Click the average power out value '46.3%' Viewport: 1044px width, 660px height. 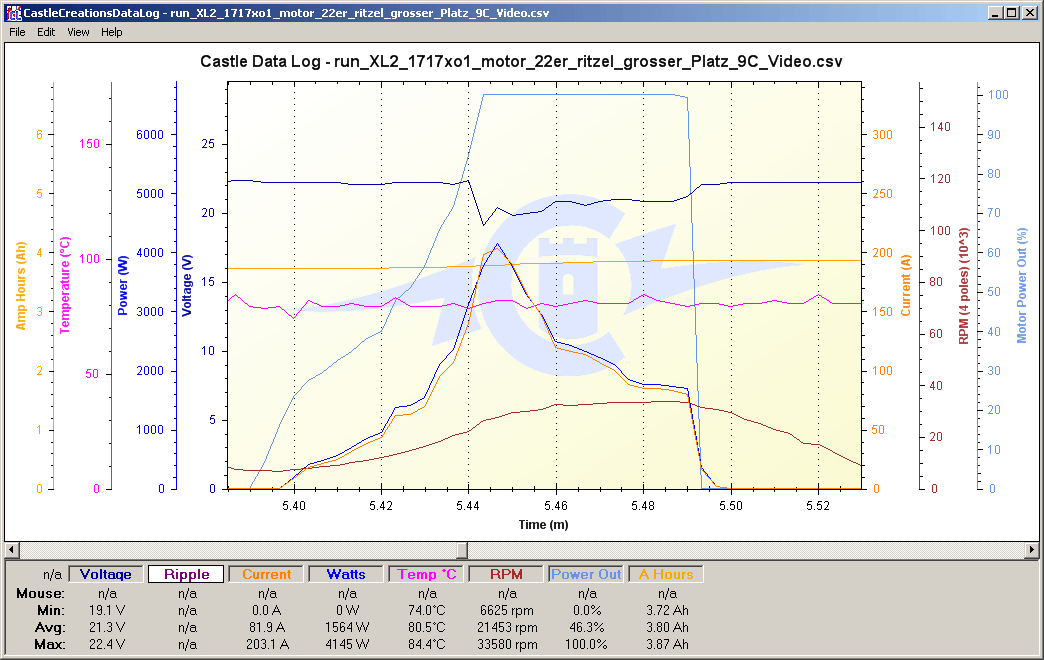[x=587, y=627]
